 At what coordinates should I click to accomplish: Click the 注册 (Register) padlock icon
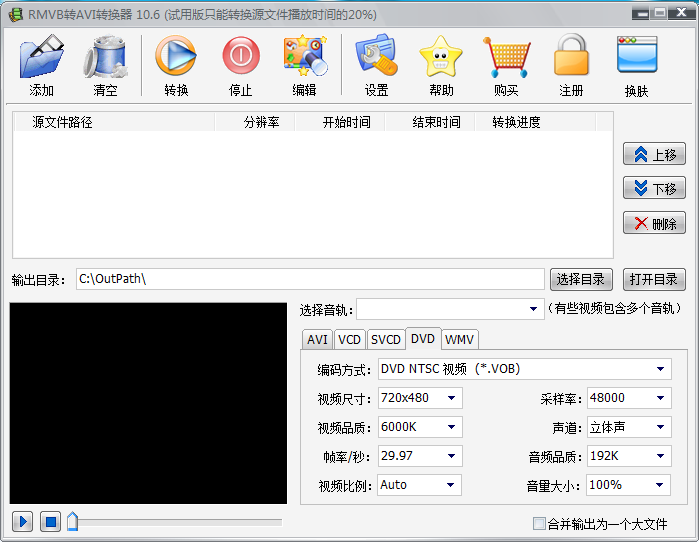571,56
